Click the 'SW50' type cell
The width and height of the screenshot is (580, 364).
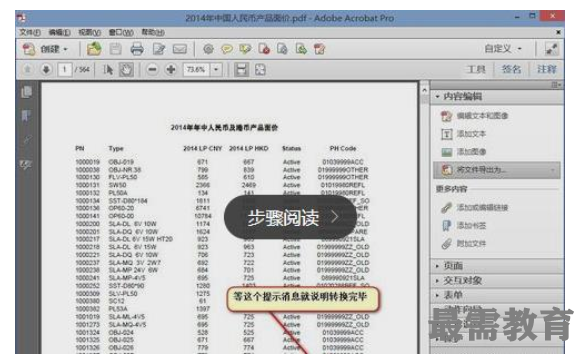coord(117,185)
